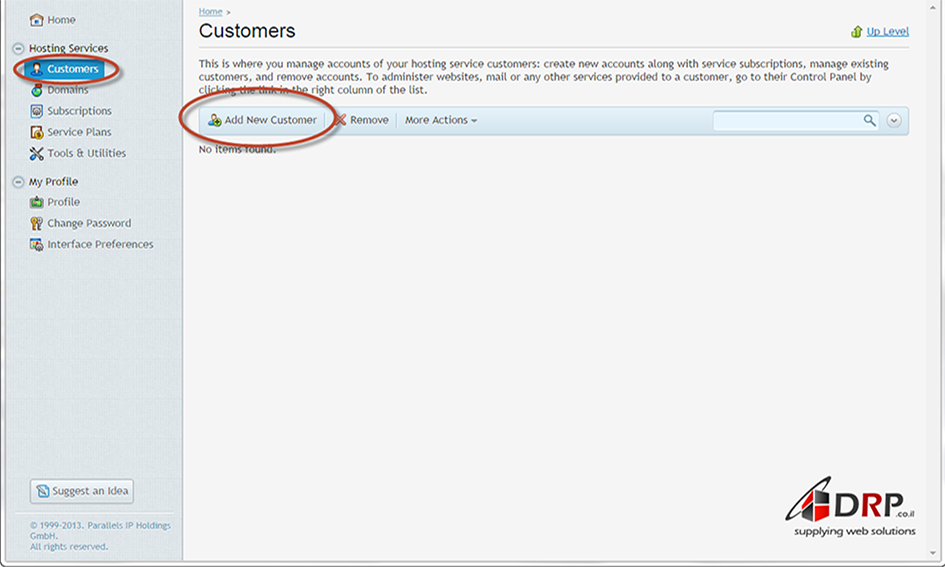This screenshot has height=567, width=945.
Task: Open Service Plans menu item
Action: 79,132
